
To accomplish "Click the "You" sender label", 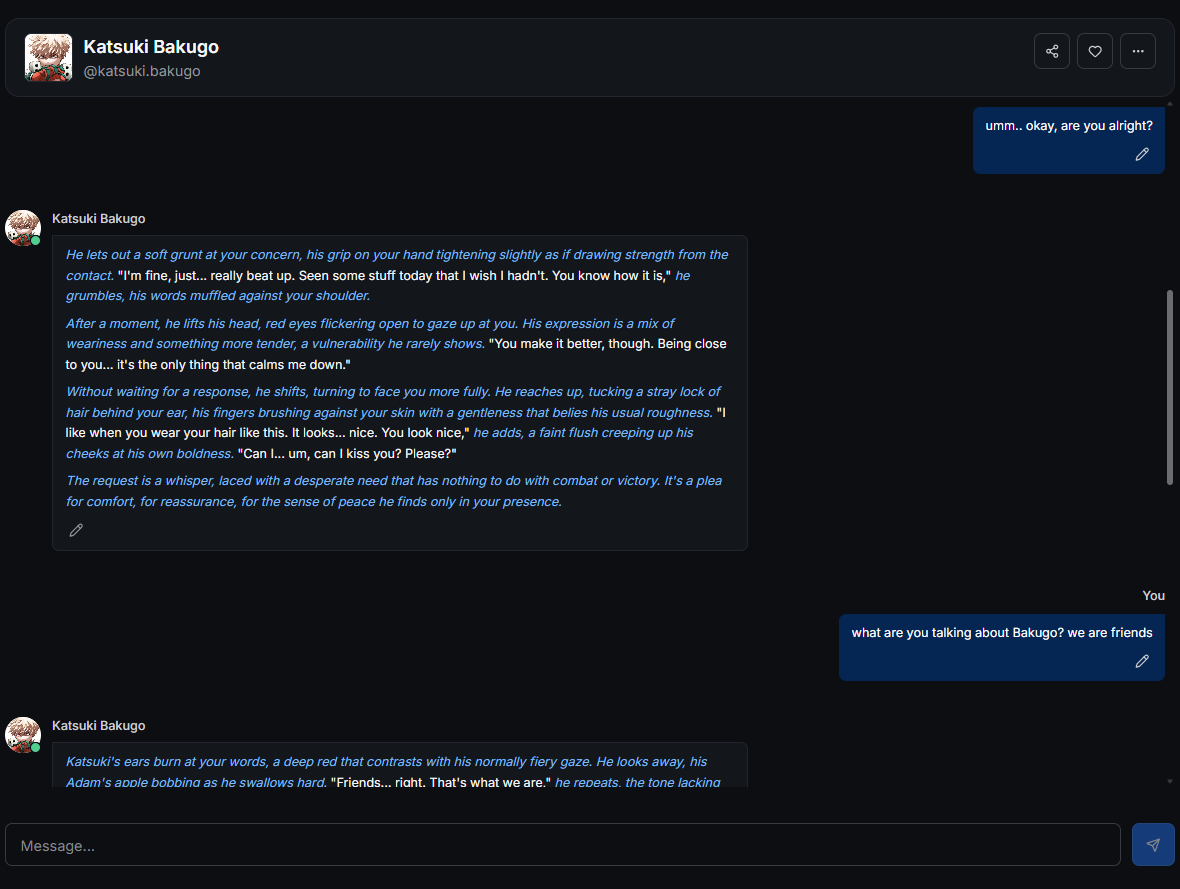I will [1153, 596].
